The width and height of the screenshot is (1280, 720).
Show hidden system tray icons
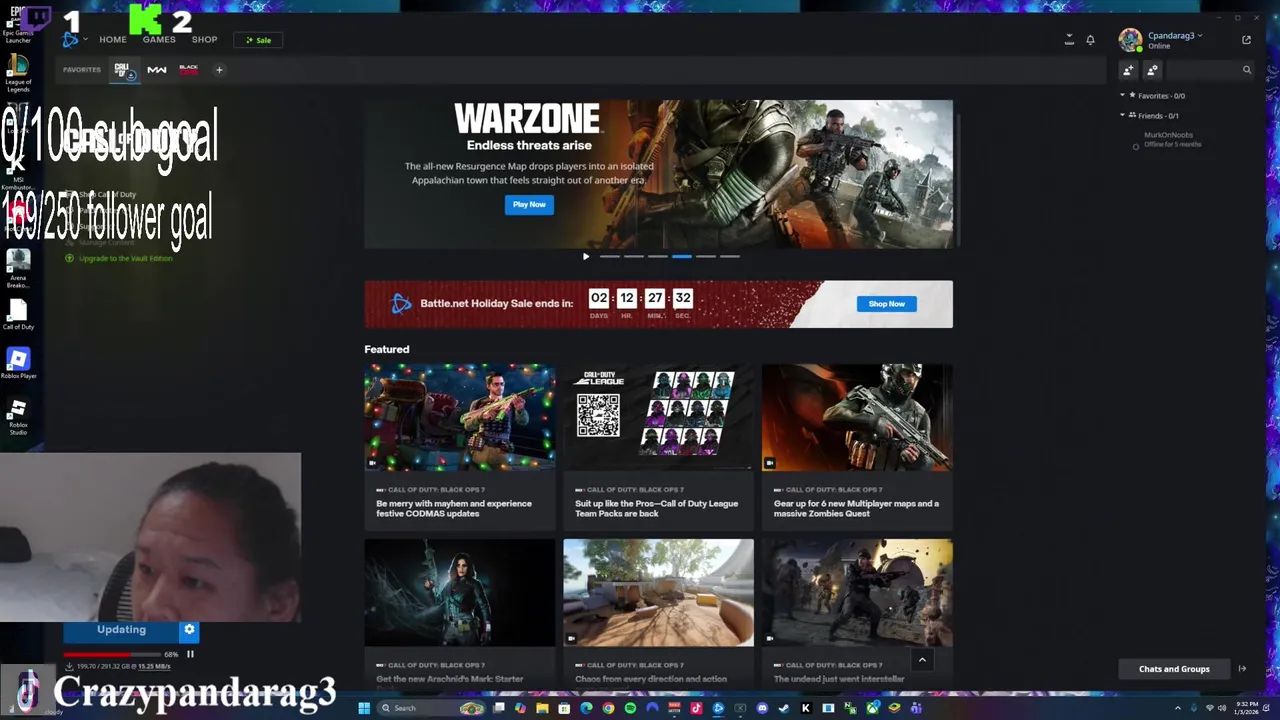[x=1177, y=708]
